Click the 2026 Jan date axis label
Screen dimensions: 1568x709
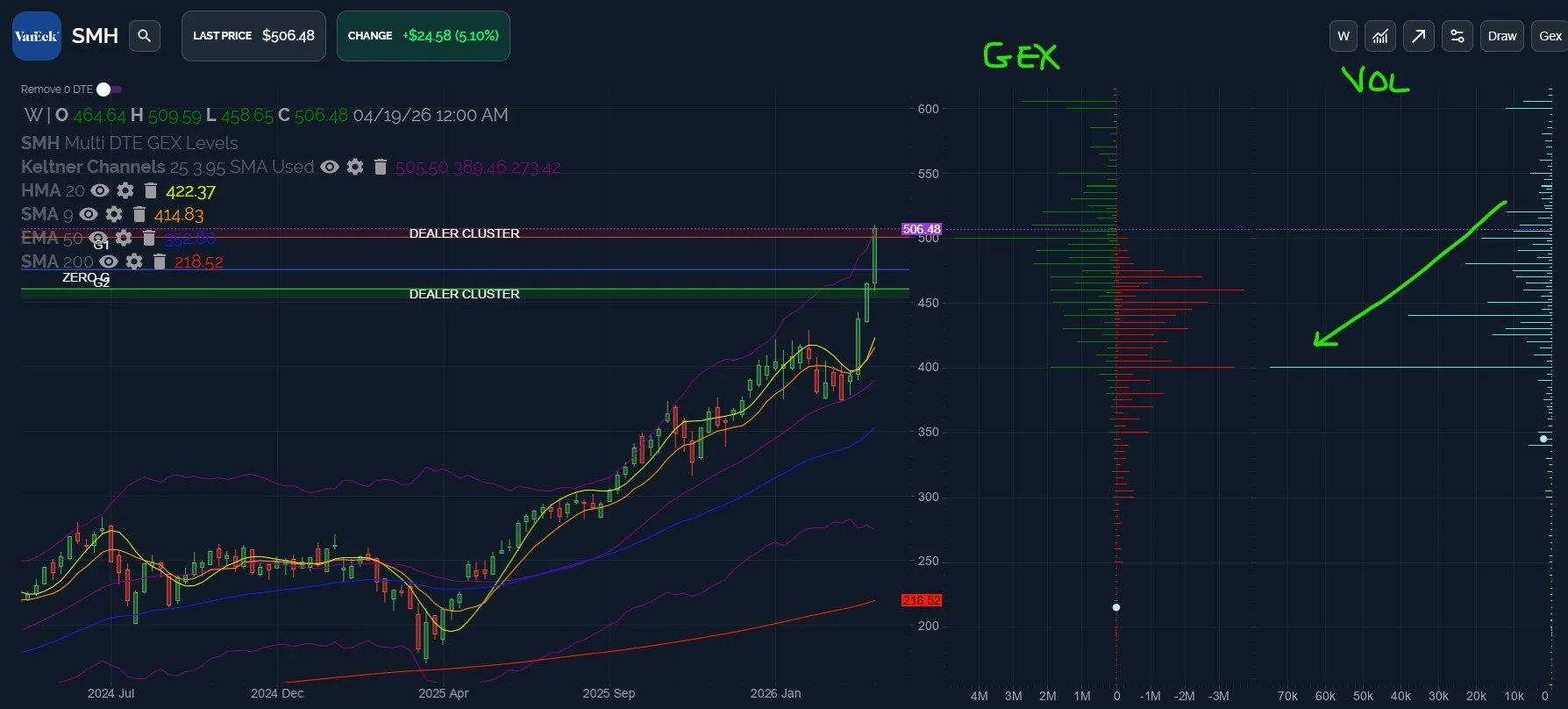(x=775, y=693)
